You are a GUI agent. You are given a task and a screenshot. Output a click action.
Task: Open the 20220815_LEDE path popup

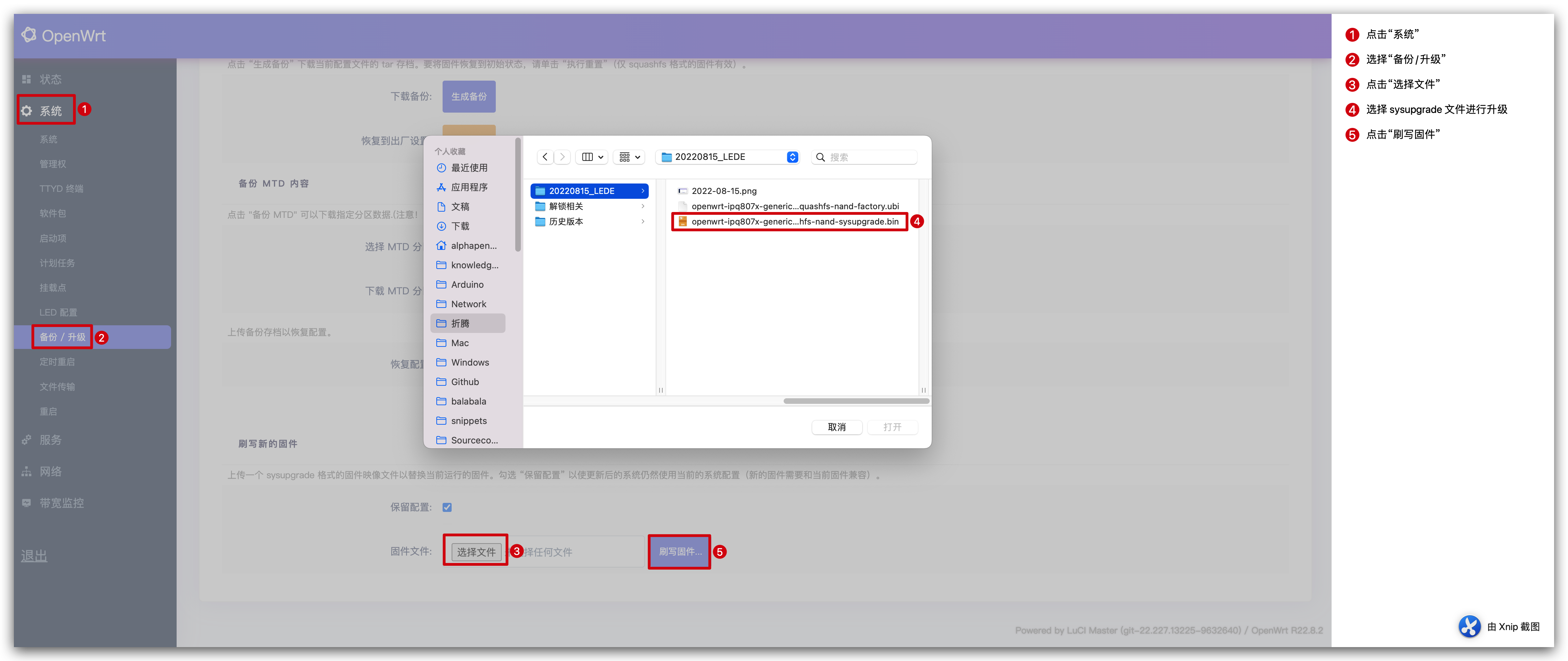(728, 157)
